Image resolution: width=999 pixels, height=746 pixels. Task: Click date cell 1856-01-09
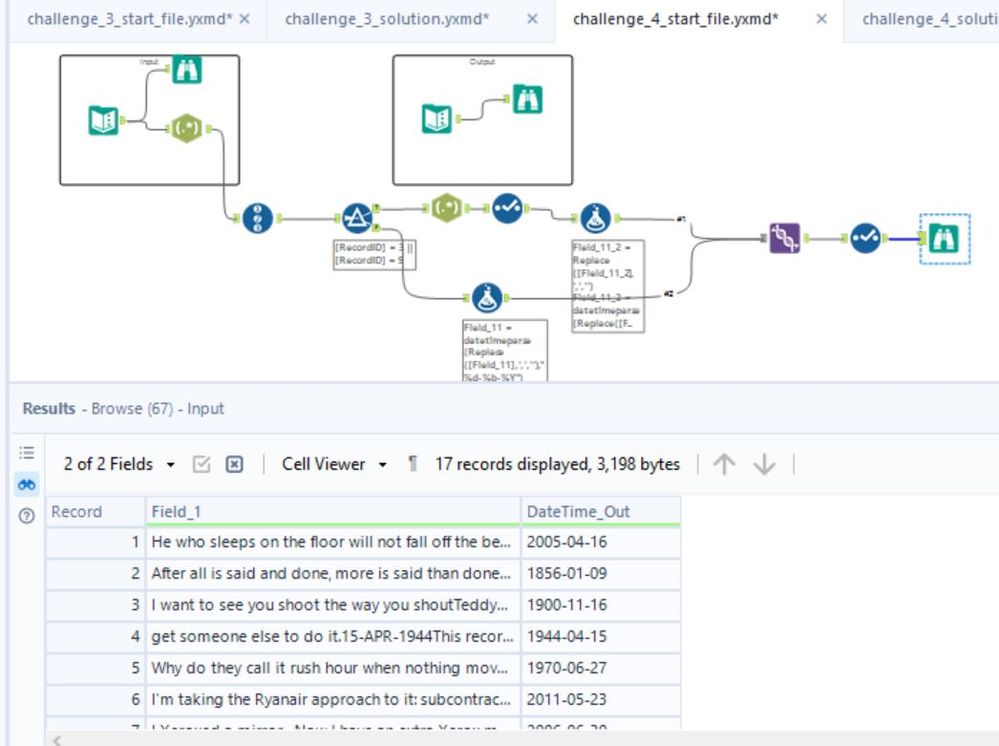pos(601,573)
